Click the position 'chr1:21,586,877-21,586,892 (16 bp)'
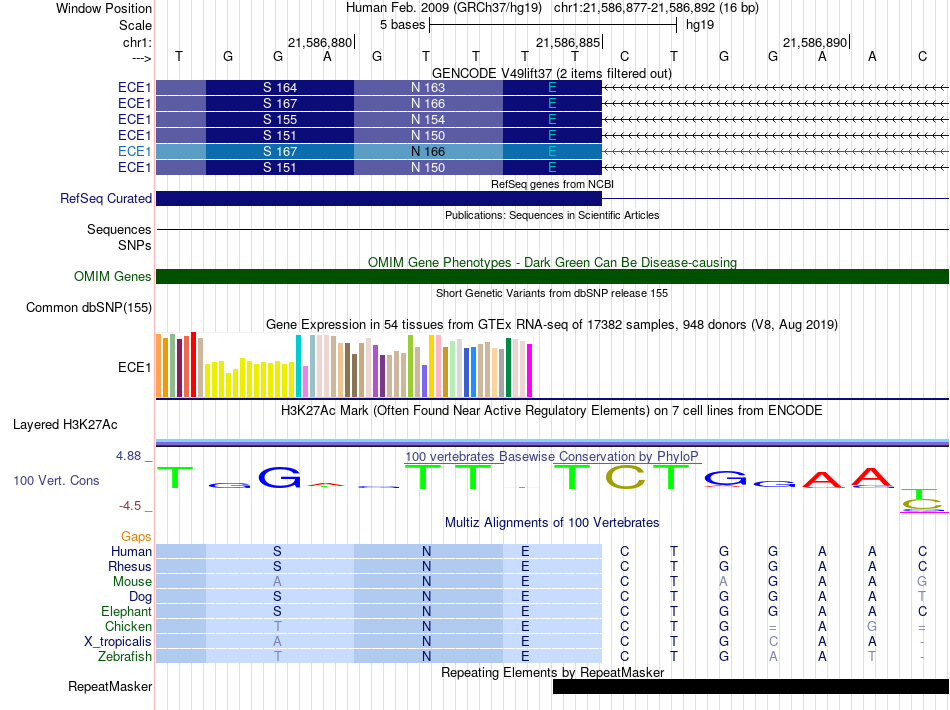This screenshot has width=950, height=710. point(656,8)
